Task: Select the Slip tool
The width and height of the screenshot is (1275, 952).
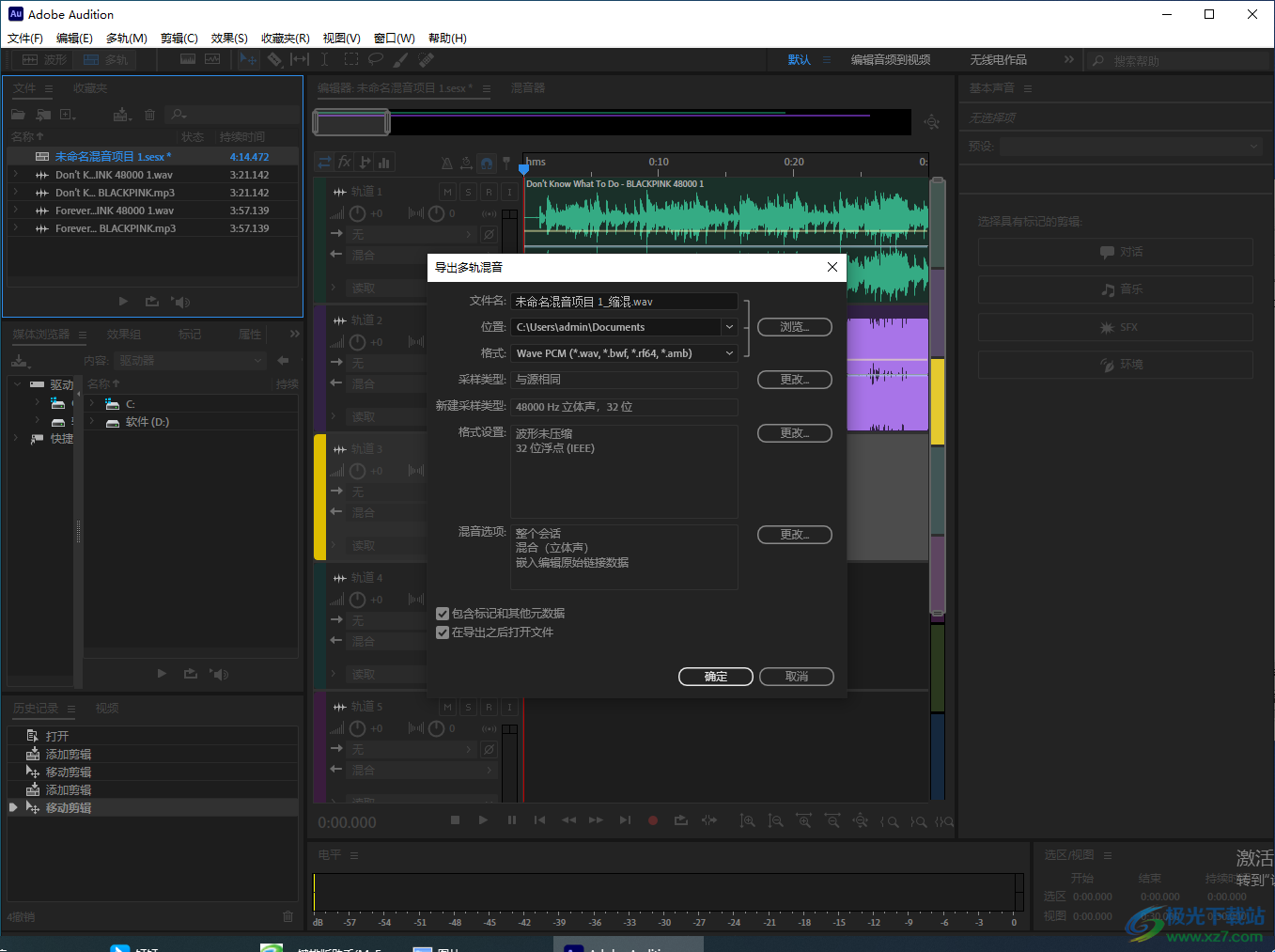Action: coord(300,59)
